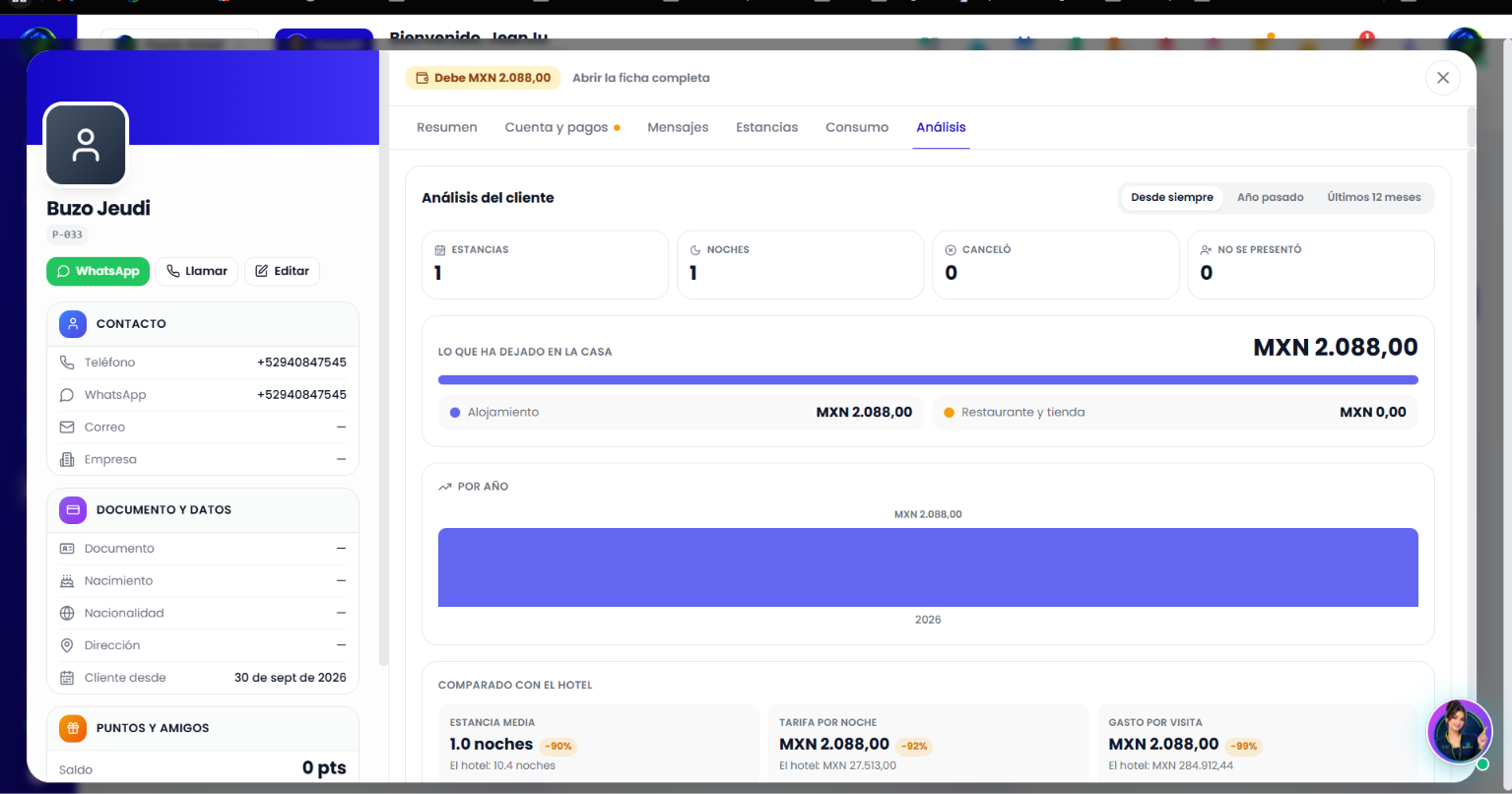
Task: Click the wallet icon in the debt badge
Action: pos(422,78)
